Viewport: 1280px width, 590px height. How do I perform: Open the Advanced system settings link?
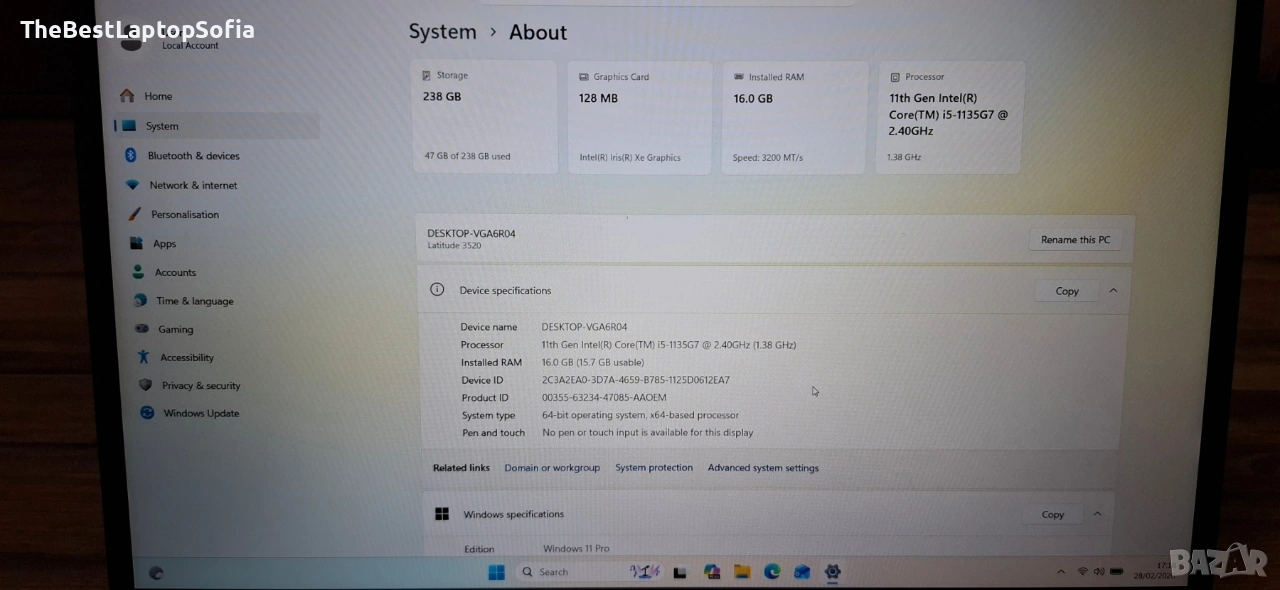(763, 468)
